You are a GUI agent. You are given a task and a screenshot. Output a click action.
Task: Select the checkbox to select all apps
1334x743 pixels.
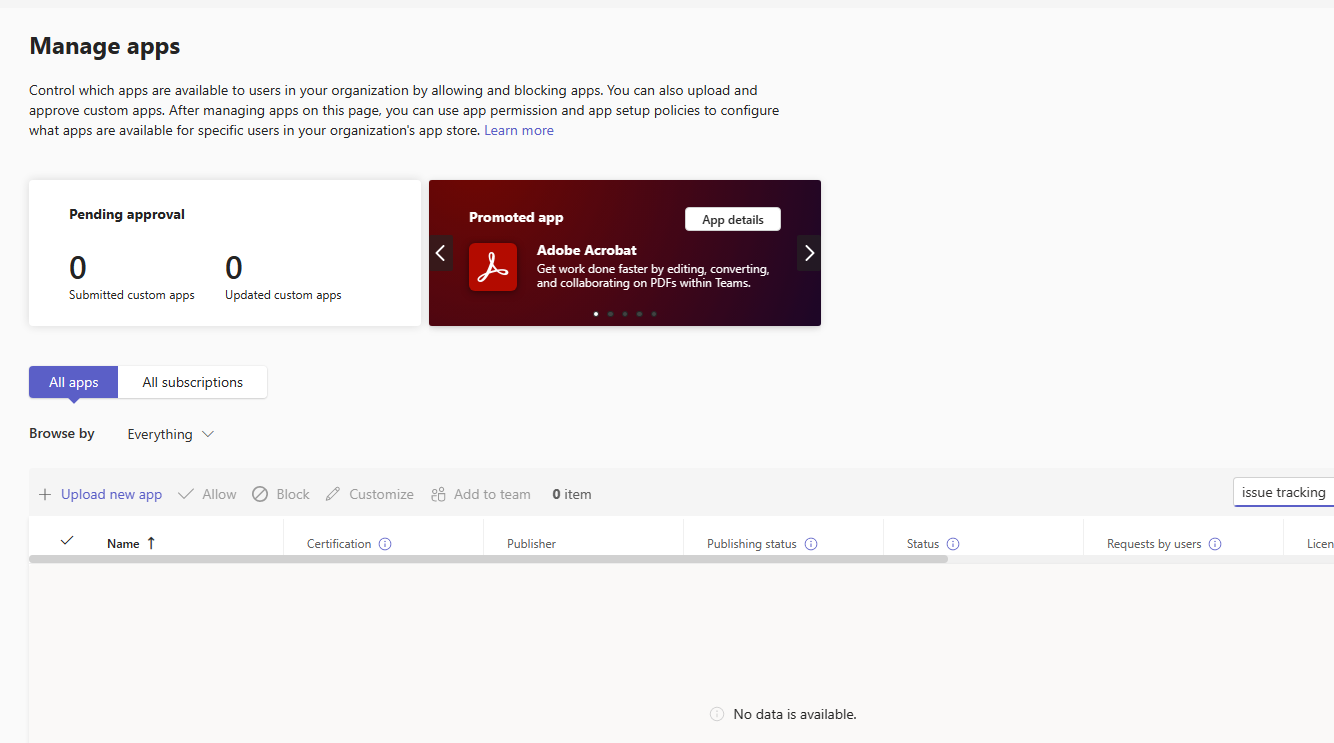67,540
